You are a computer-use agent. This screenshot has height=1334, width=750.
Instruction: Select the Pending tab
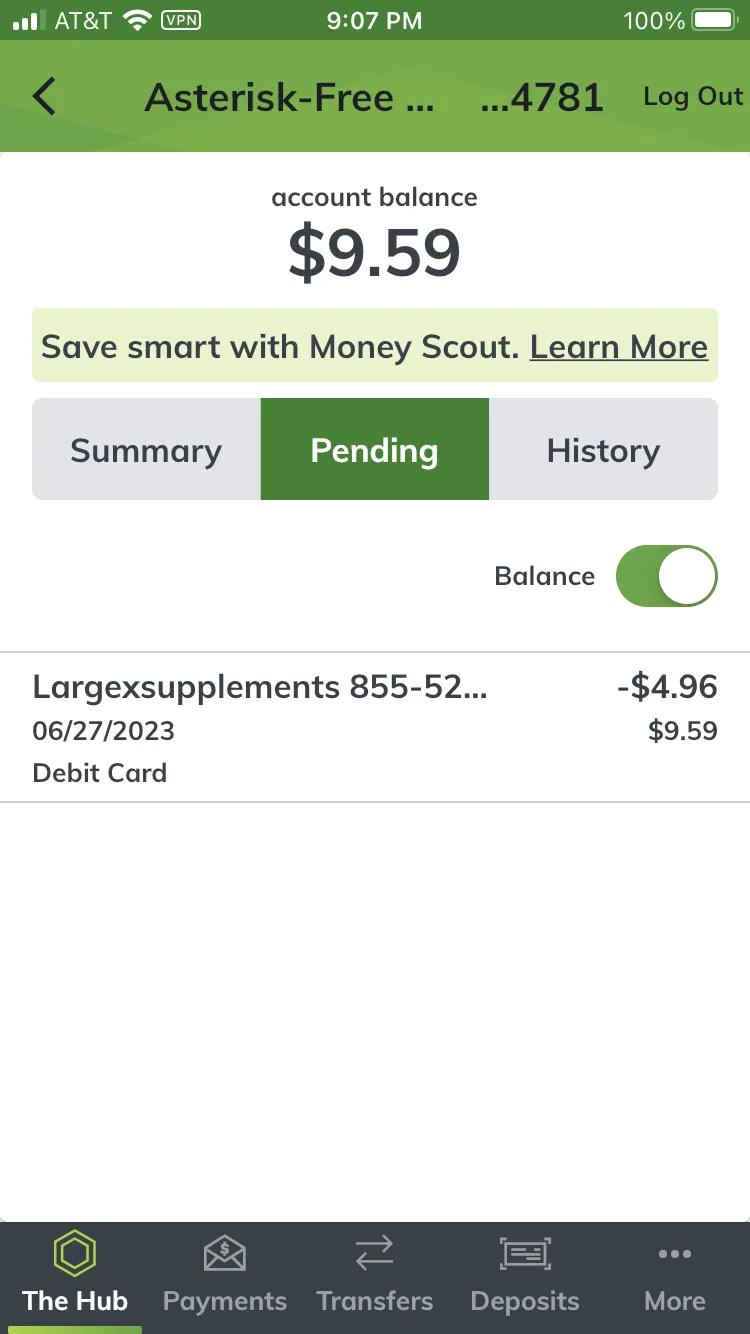(375, 450)
